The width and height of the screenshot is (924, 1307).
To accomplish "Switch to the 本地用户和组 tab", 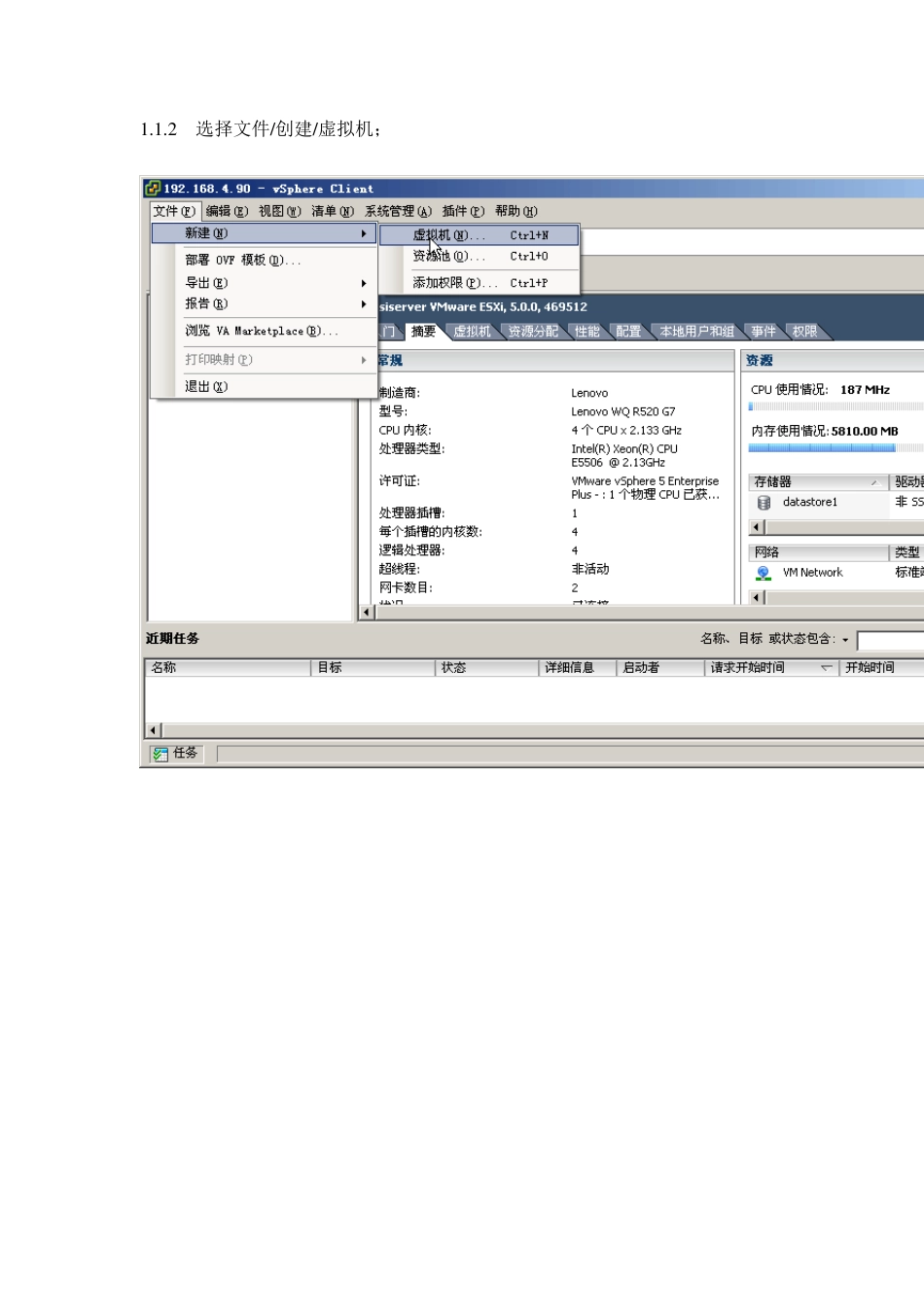I will pyautogui.click(x=697, y=332).
